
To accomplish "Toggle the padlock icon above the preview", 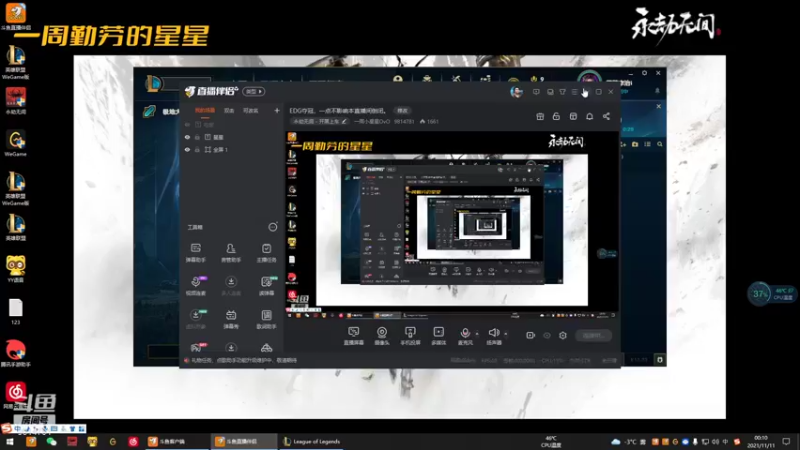I will tap(556, 116).
